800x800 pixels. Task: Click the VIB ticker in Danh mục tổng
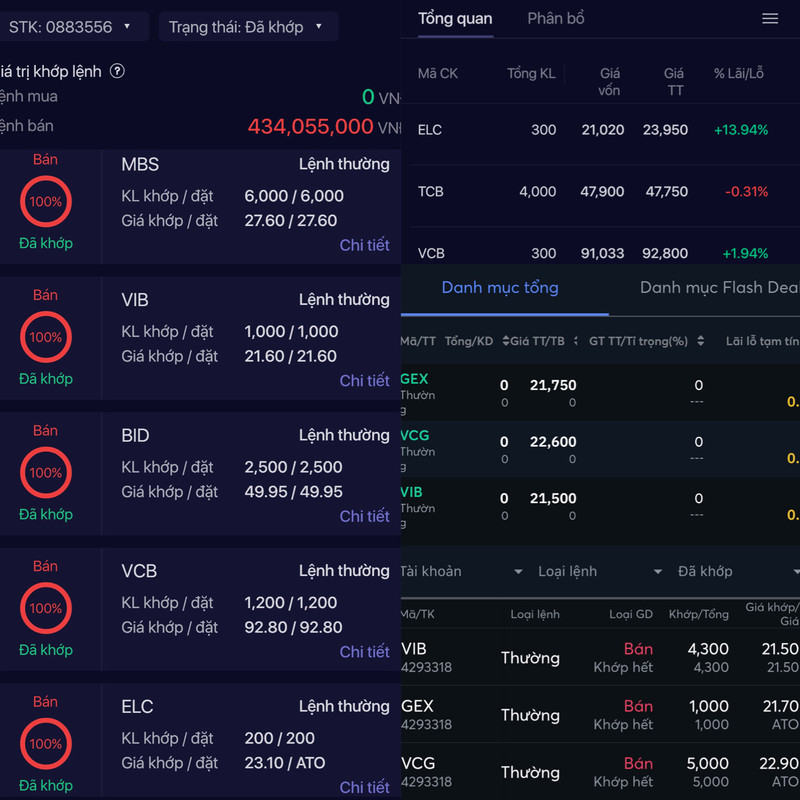[x=412, y=492]
